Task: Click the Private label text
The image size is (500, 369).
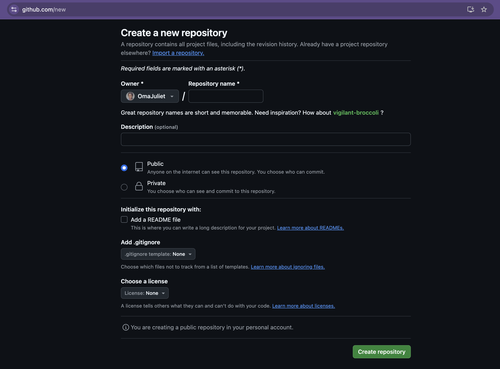Action: (156, 183)
